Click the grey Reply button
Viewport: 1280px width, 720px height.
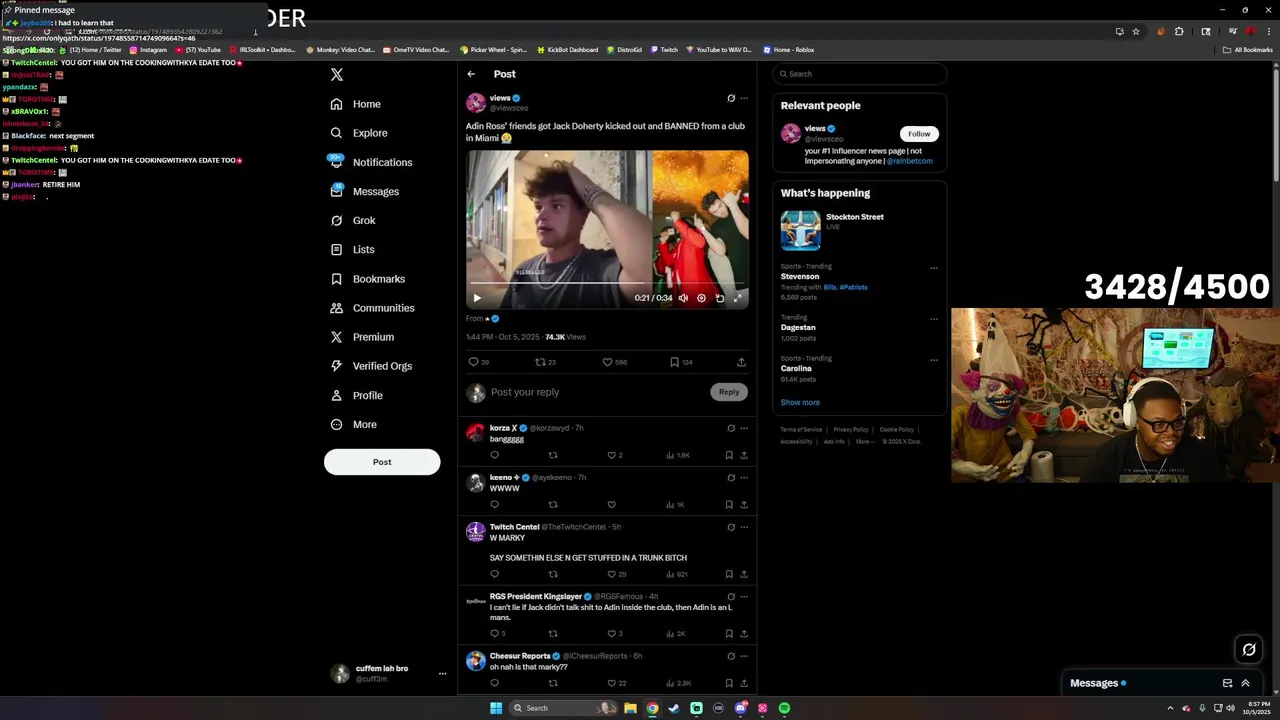click(729, 392)
